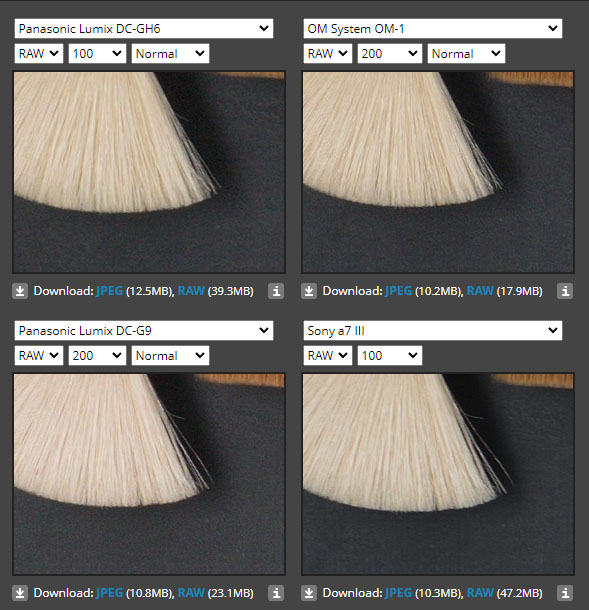The height and width of the screenshot is (610, 589).
Task: Click download icon under Lumix DC-G9 image
Action: 20,593
